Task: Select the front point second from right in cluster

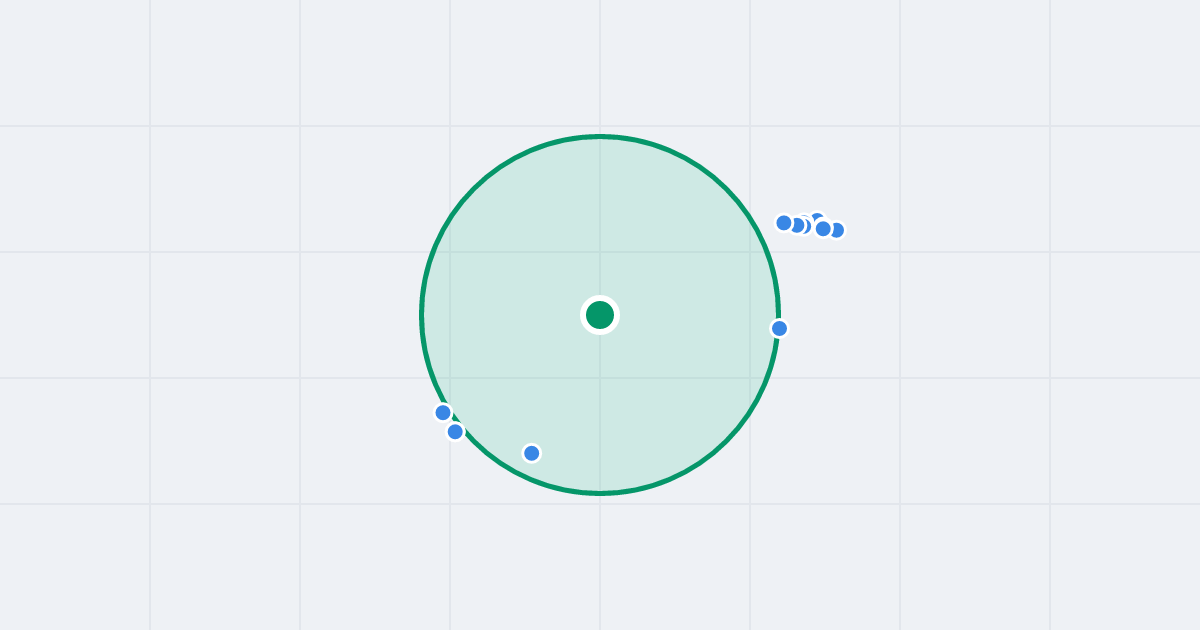Action: tap(823, 228)
